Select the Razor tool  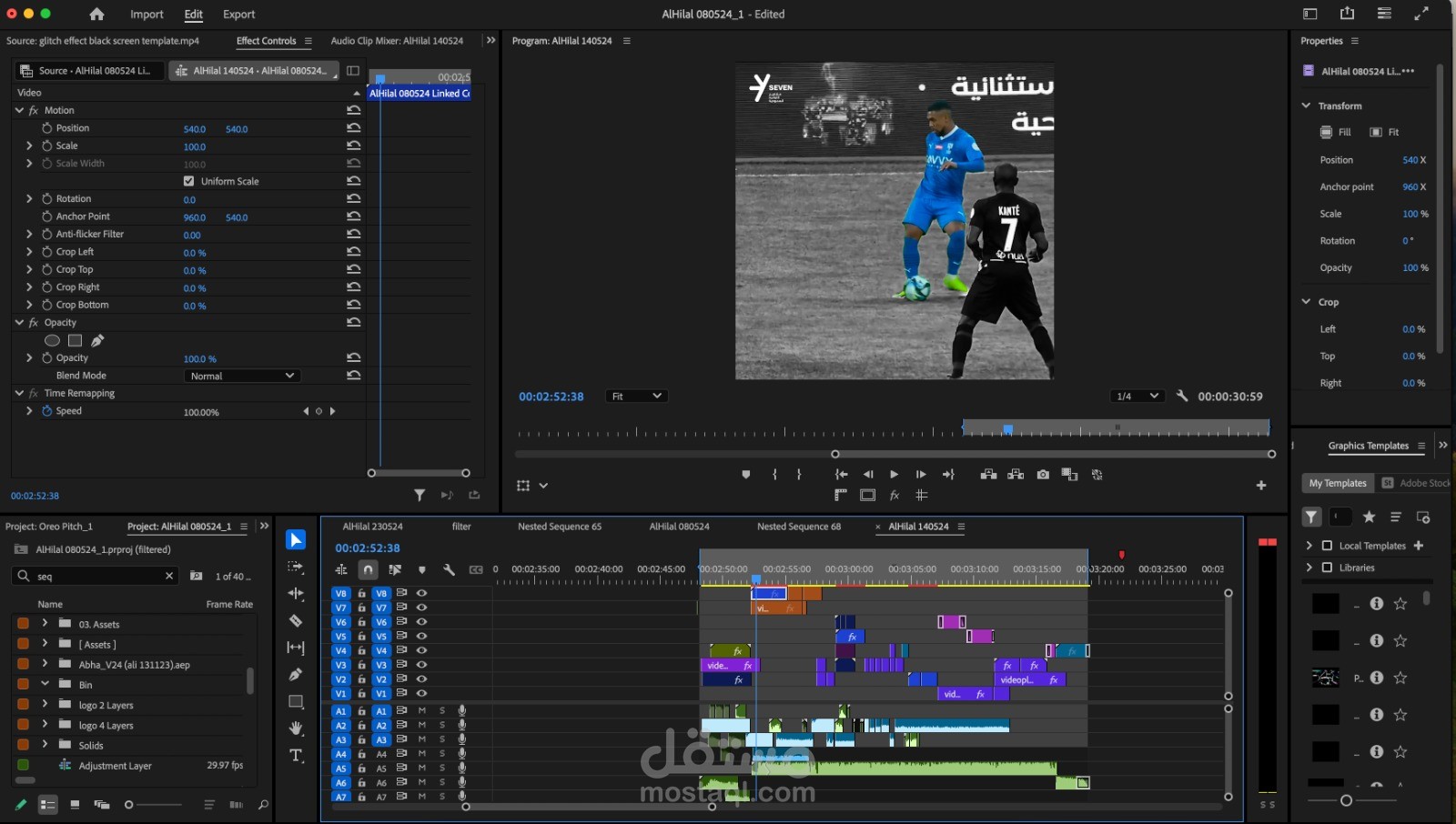tap(296, 621)
